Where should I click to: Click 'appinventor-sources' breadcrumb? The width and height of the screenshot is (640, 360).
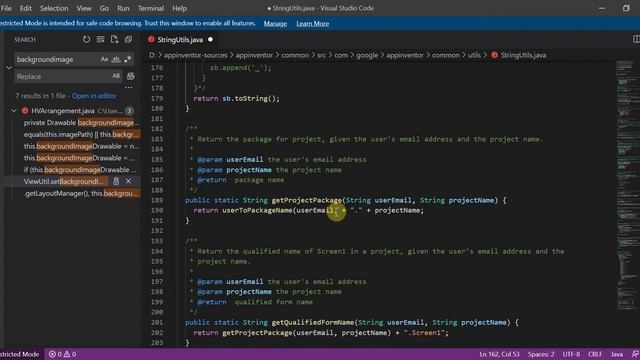click(x=196, y=55)
